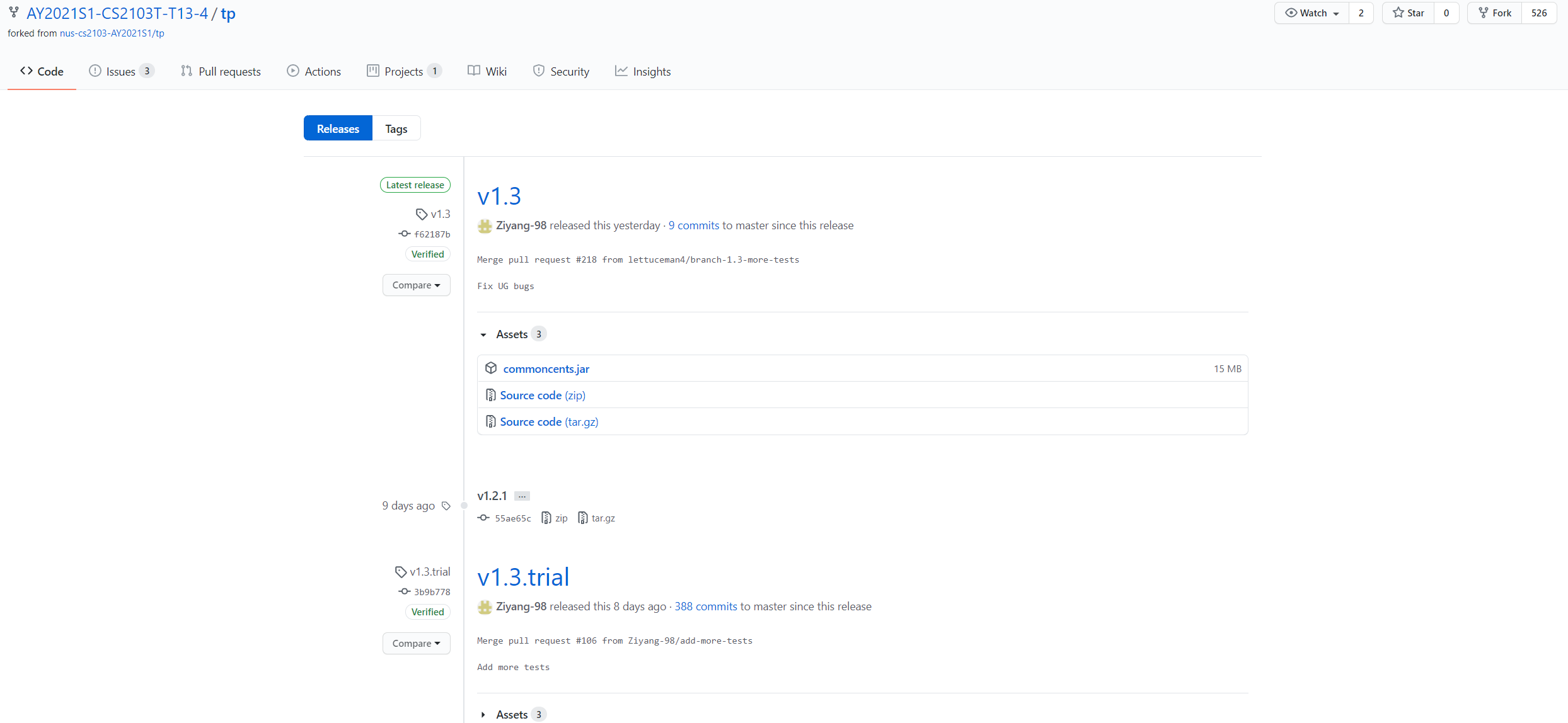Screen dimensions: 1568x723
Task: Click the Verified badge under 3b9b778
Action: 427,612
